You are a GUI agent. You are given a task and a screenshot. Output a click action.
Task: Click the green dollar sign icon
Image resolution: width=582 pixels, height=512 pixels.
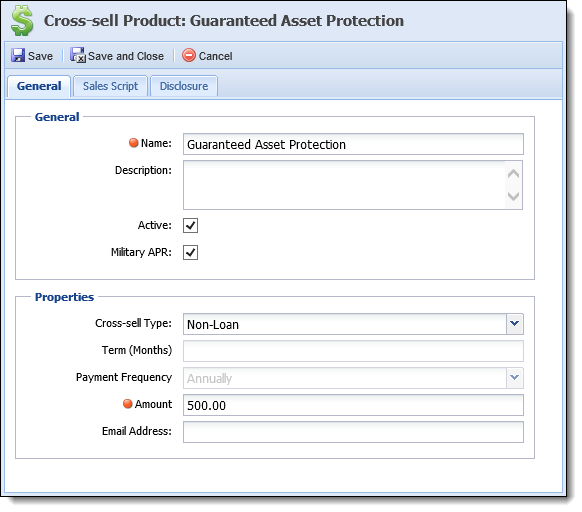coord(22,21)
